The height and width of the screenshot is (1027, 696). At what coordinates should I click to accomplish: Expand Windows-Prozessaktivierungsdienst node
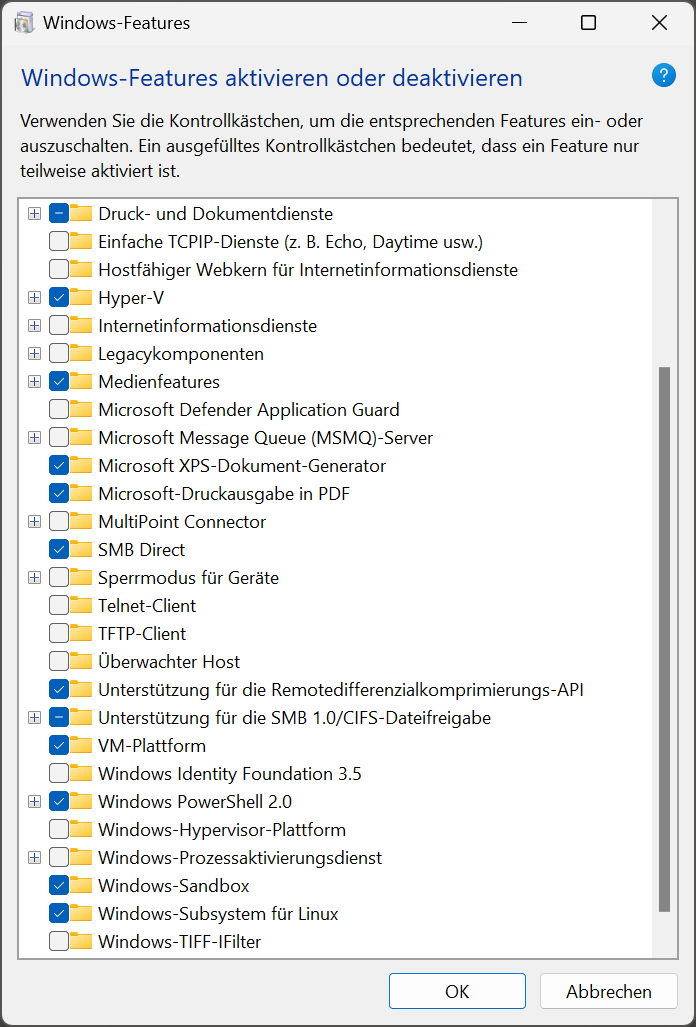click(x=35, y=857)
